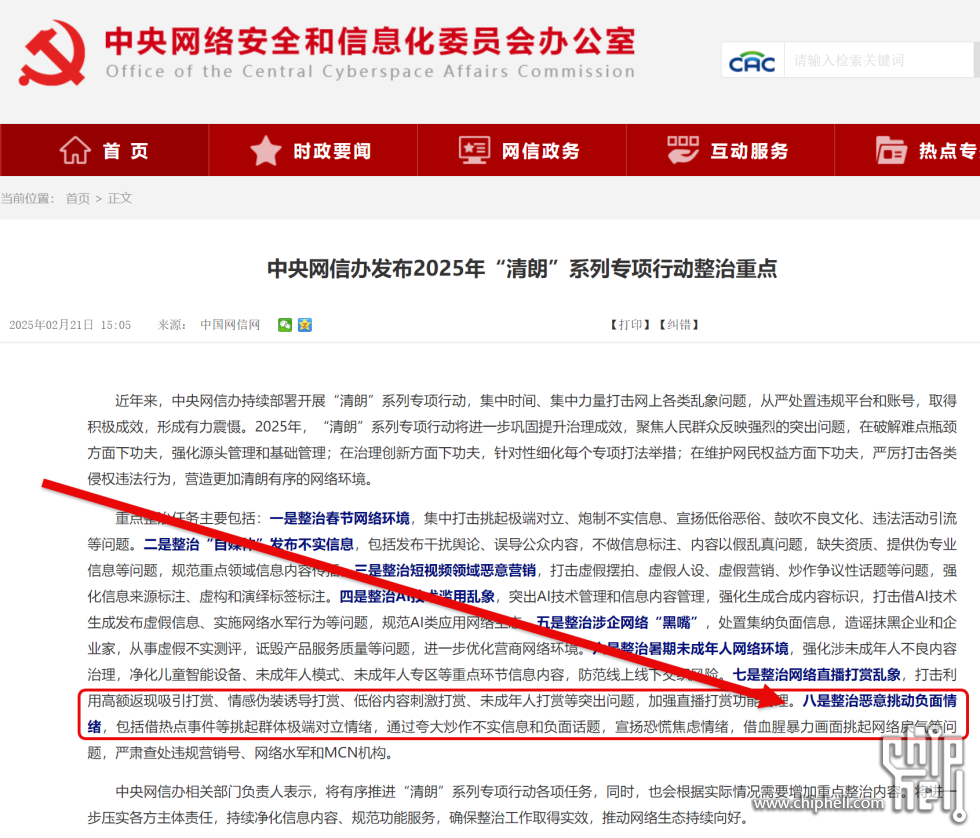Click the folder icon for 热点专题

click(891, 151)
